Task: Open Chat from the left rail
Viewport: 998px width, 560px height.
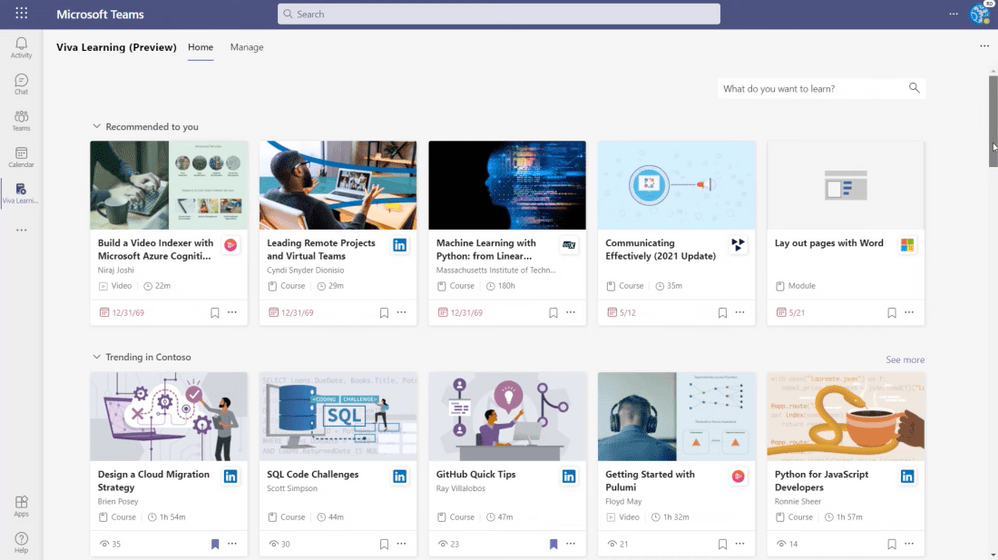Action: click(21, 84)
